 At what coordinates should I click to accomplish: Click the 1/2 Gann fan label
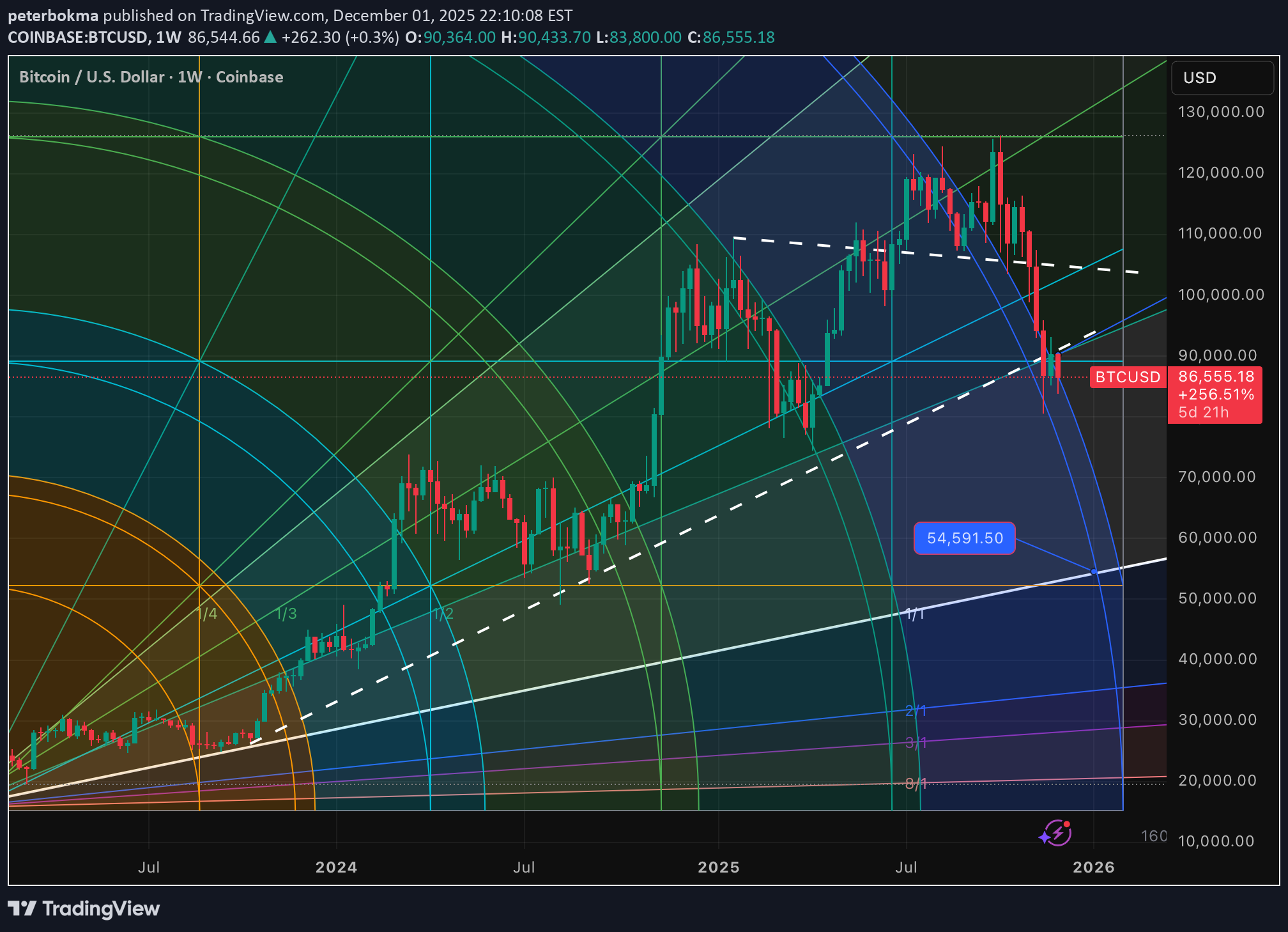(x=443, y=614)
